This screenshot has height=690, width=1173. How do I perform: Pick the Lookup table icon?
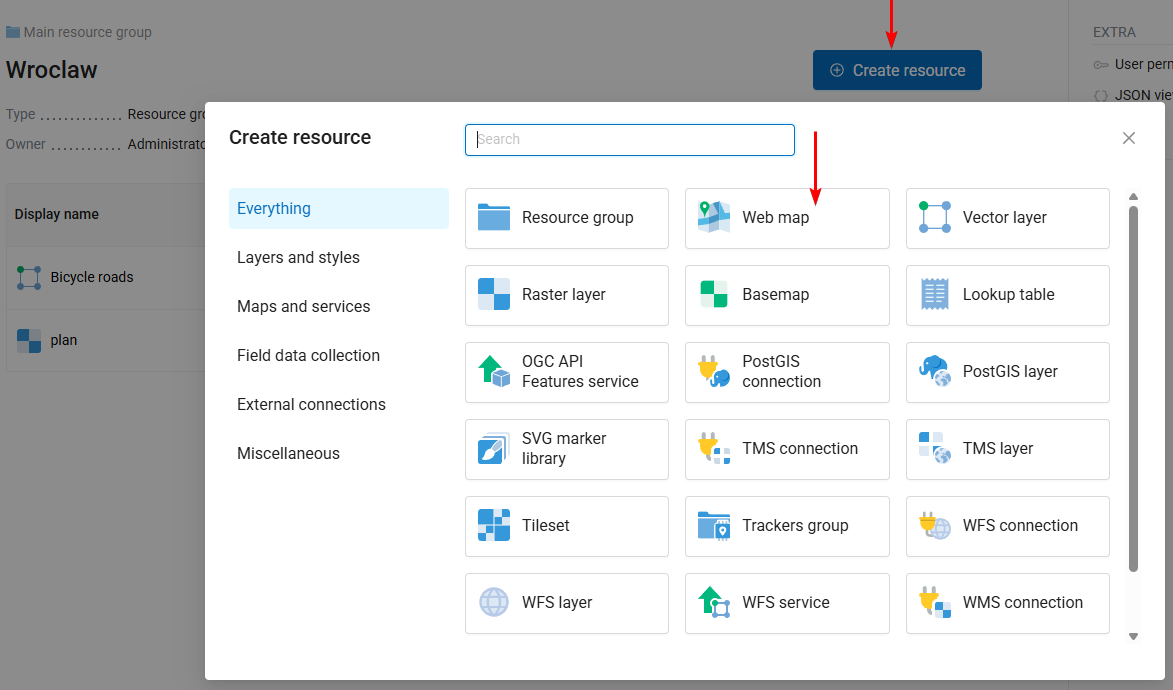934,295
